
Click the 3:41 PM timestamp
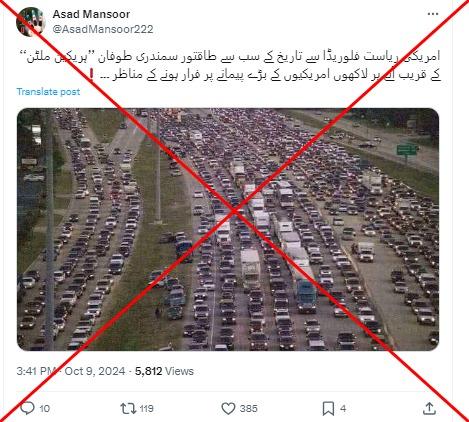(36, 371)
